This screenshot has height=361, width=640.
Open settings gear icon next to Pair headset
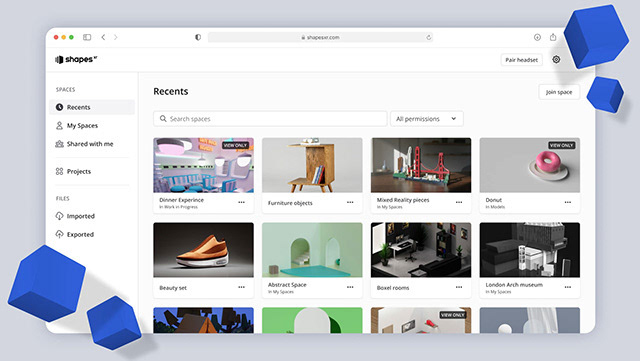[x=556, y=60]
